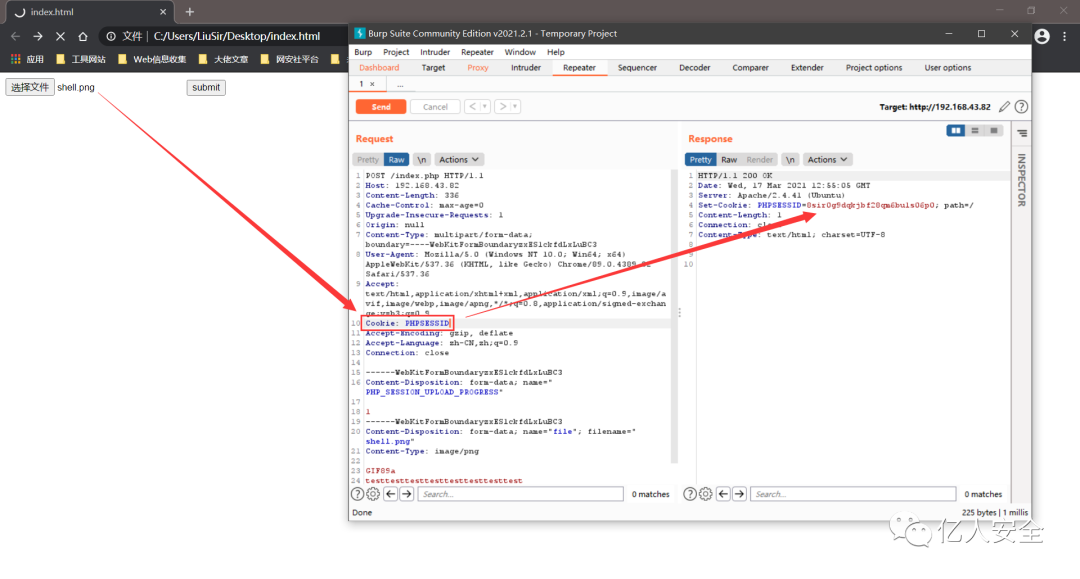Click the orange Send button in Repeater
Viewport: 1080px width, 579px height.
[x=381, y=107]
